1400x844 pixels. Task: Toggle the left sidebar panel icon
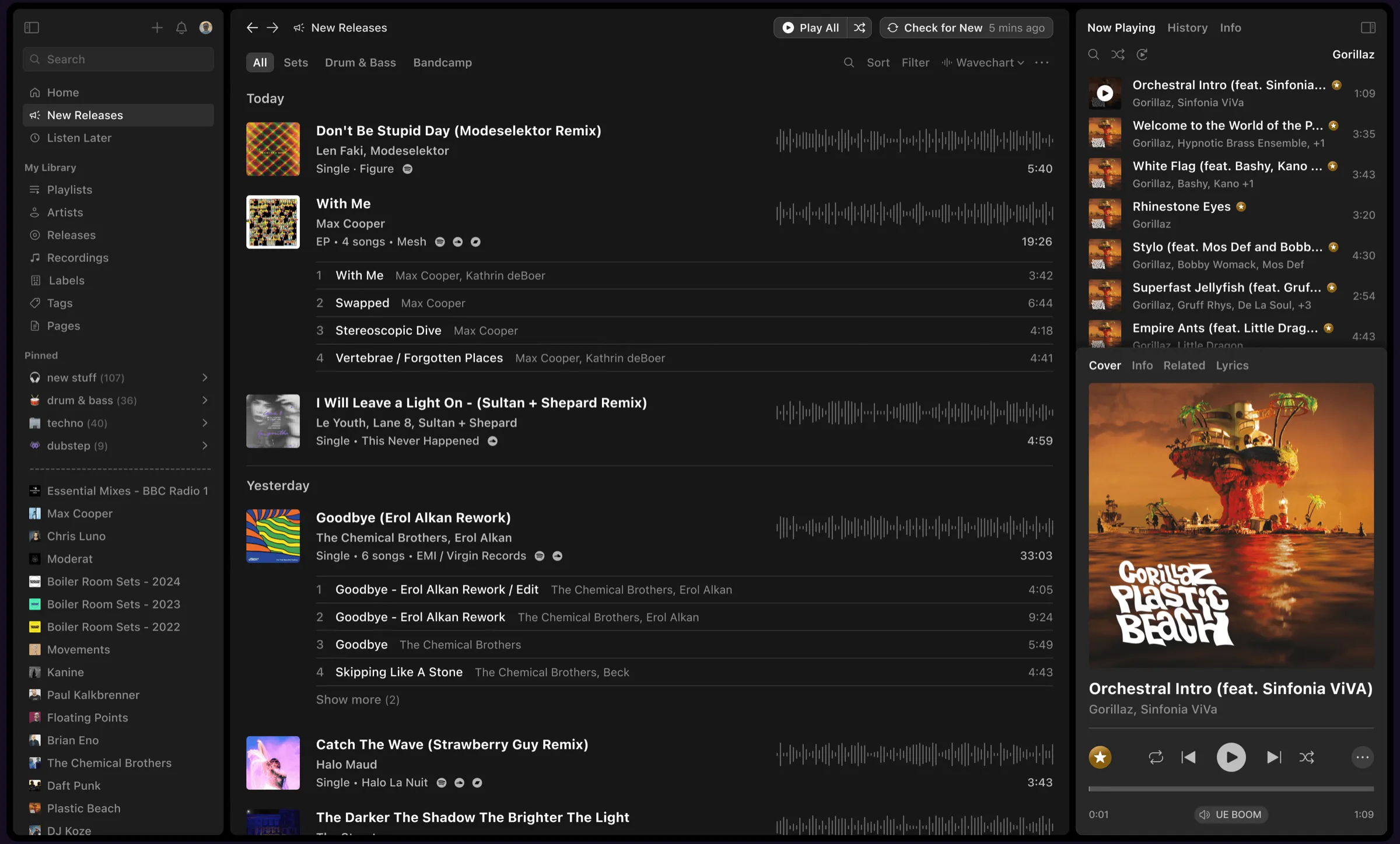click(x=32, y=27)
